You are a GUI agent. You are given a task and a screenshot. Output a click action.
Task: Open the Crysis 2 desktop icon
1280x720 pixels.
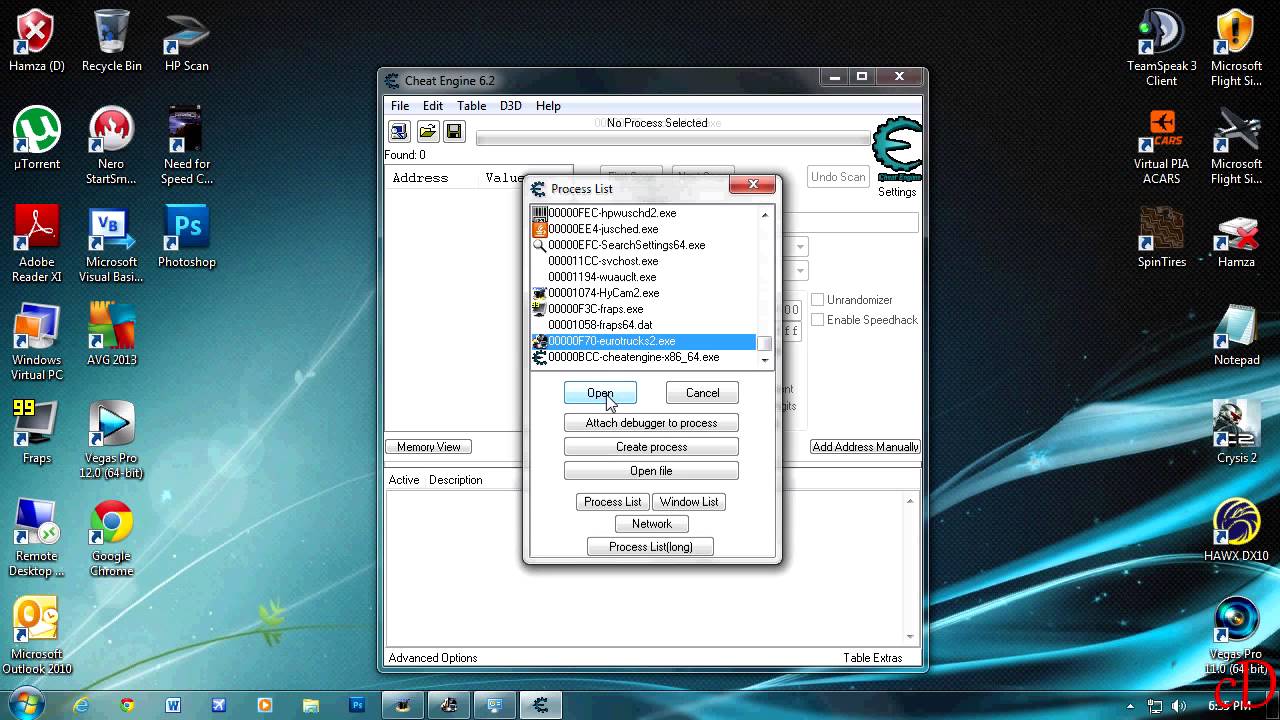1237,433
